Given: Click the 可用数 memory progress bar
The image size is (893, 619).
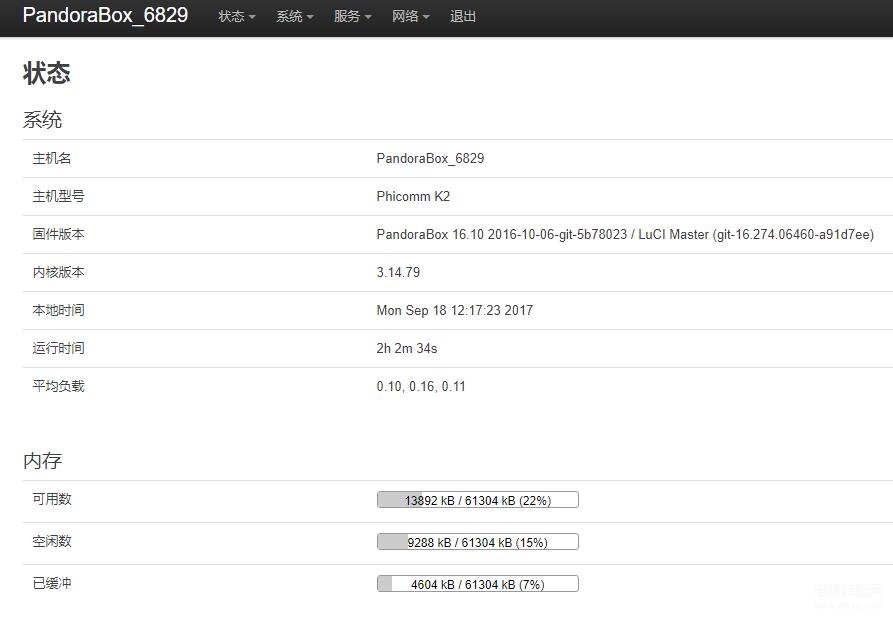Looking at the screenshot, I should (x=478, y=500).
